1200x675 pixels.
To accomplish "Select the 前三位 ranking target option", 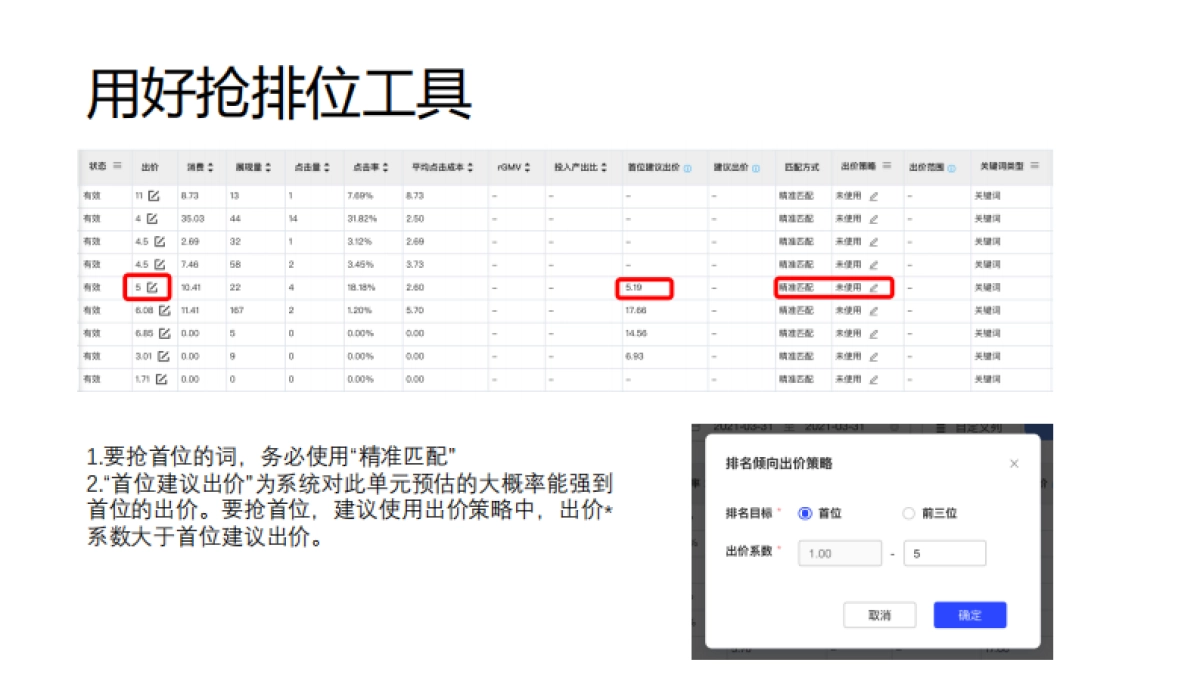I will tap(909, 513).
